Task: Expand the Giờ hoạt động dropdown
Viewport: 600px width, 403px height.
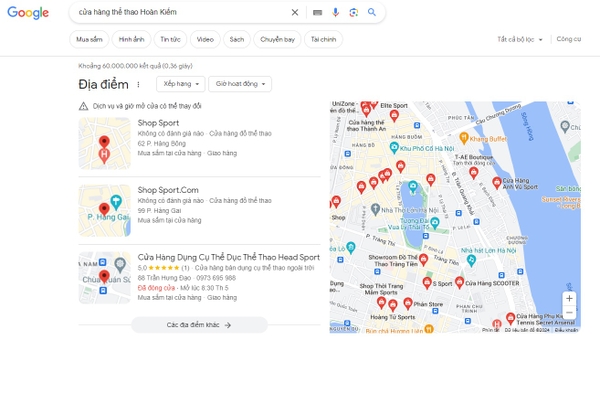Action: click(240, 84)
